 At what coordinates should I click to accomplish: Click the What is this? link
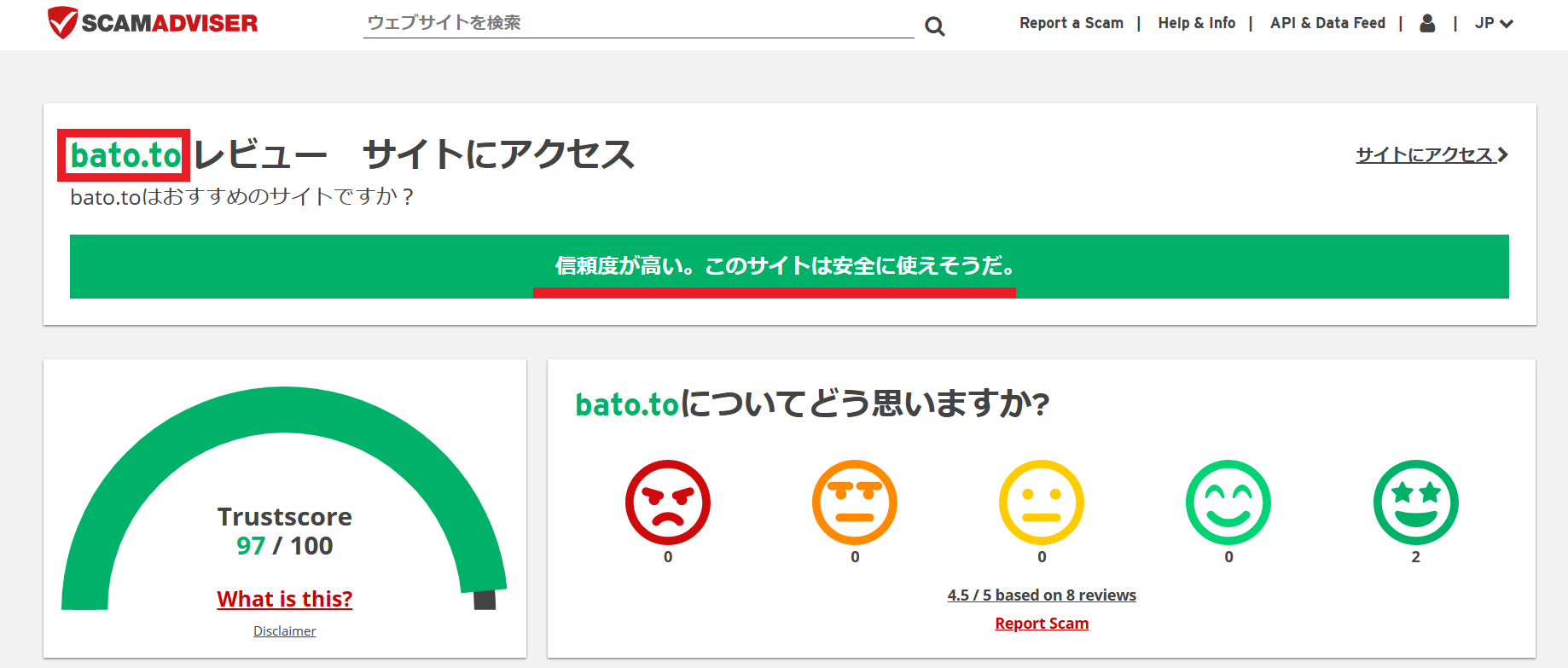click(x=285, y=599)
